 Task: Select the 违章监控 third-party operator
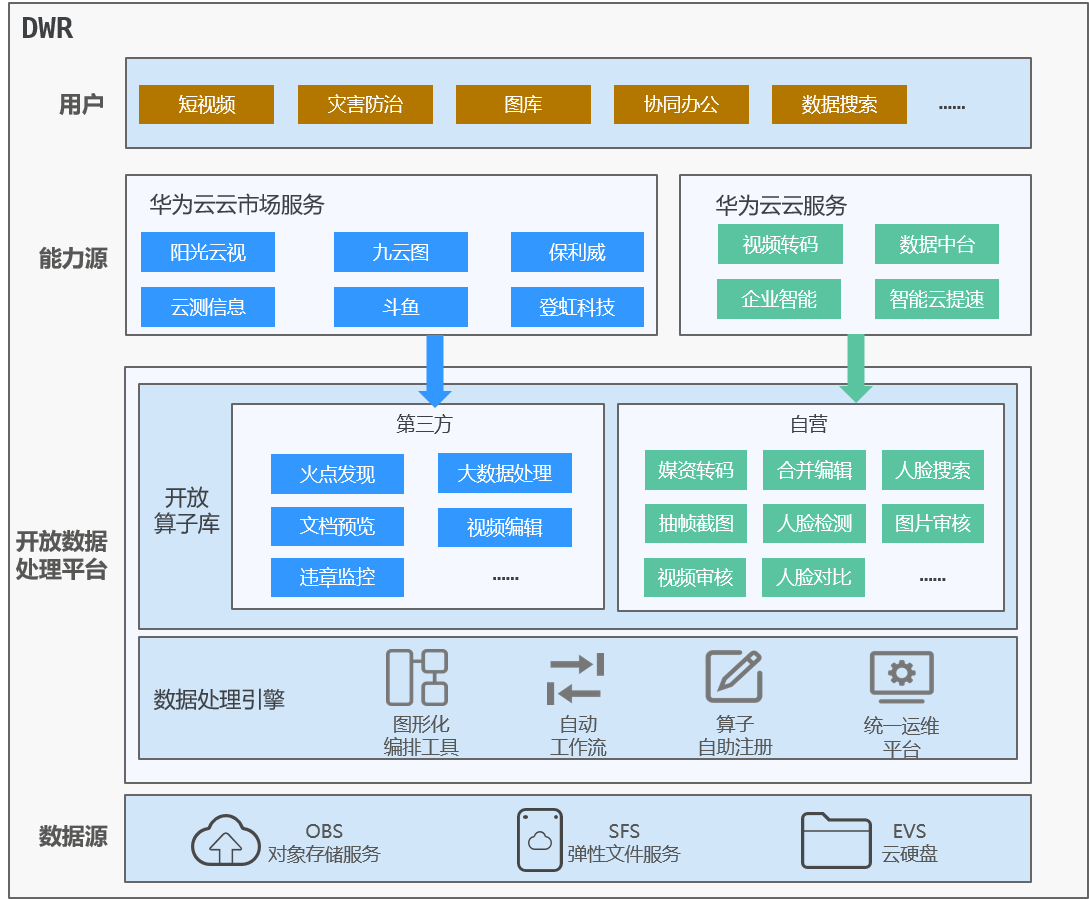338,577
